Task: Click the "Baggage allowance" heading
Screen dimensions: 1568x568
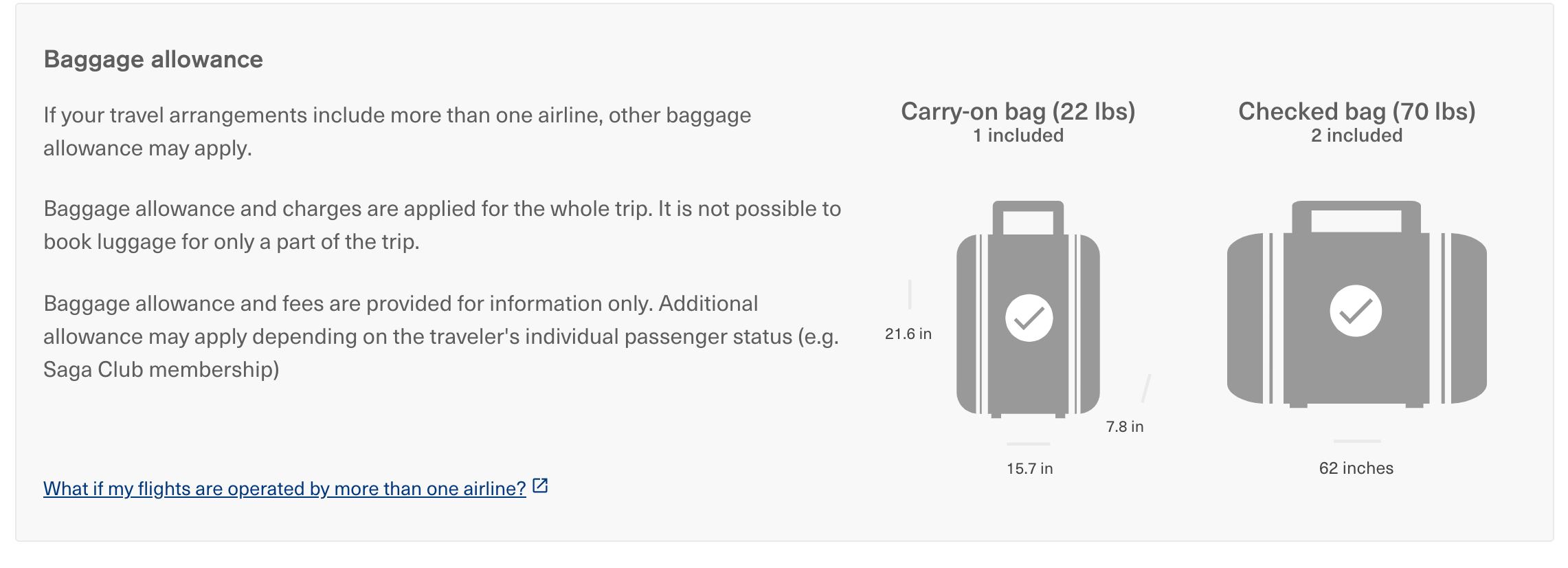Action: coord(153,59)
